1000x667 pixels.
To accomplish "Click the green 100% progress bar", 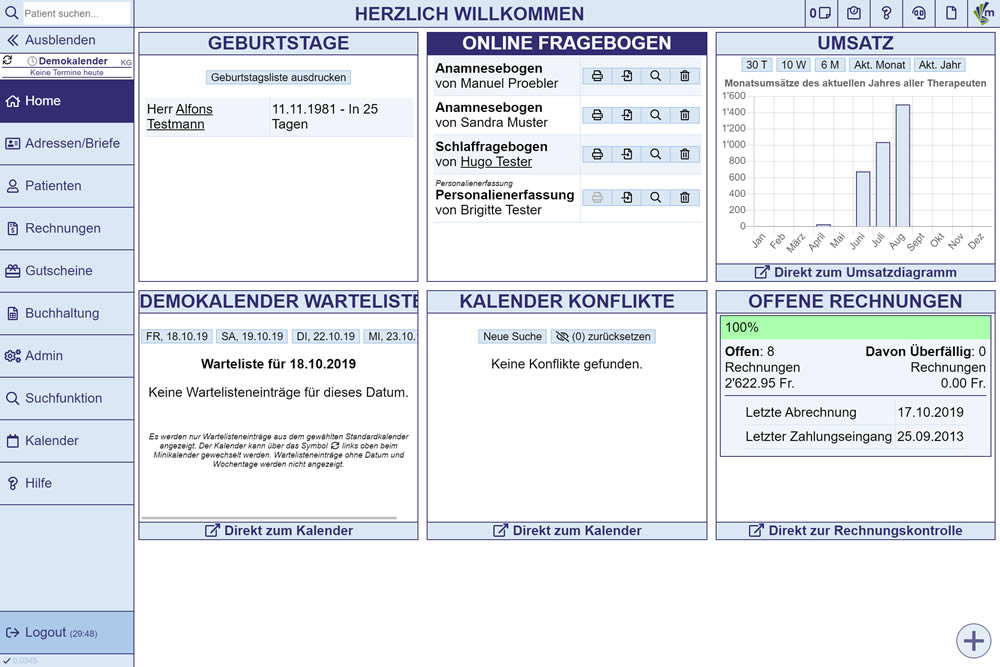I will (855, 327).
